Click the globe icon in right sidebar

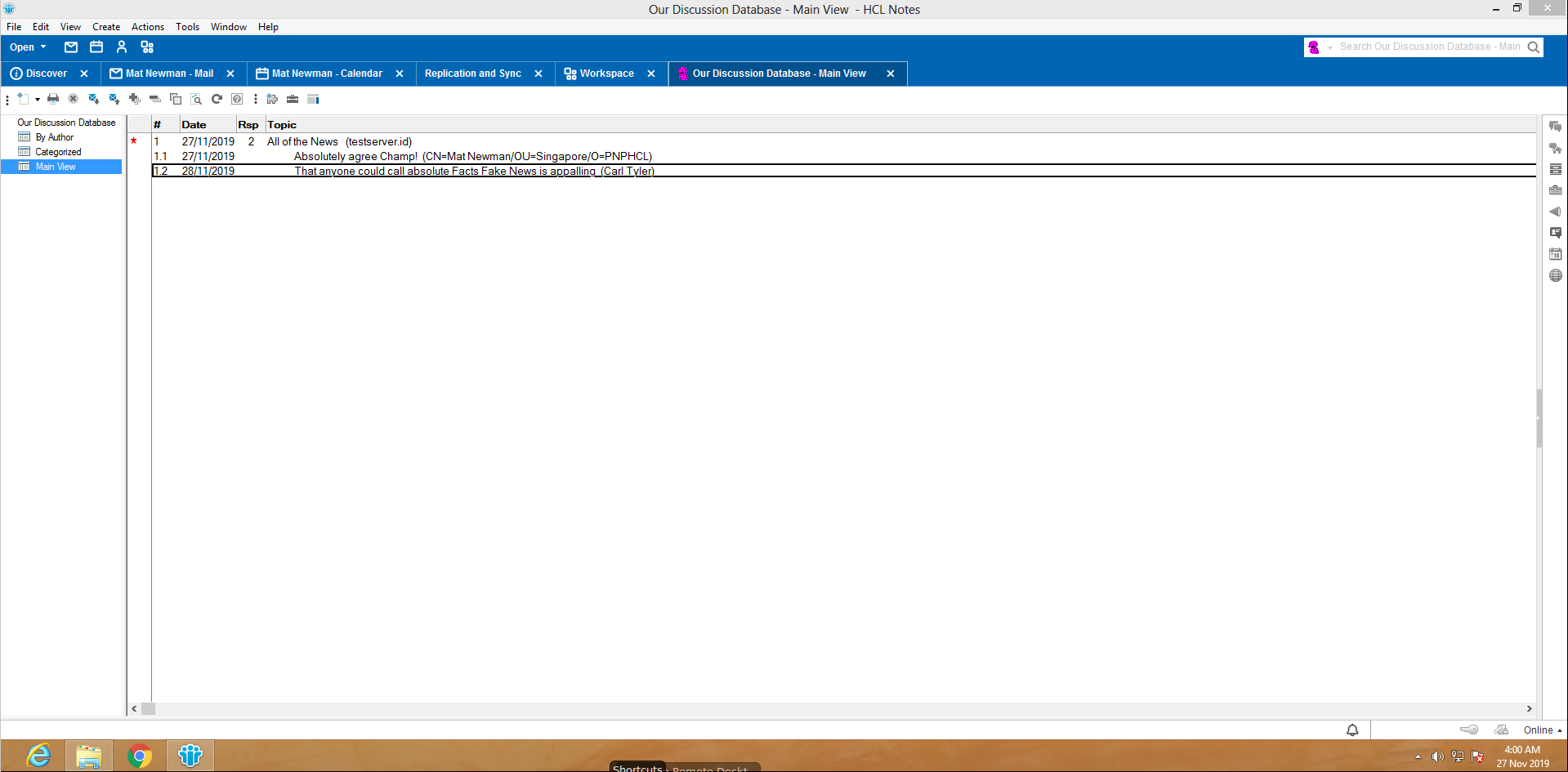[x=1555, y=275]
